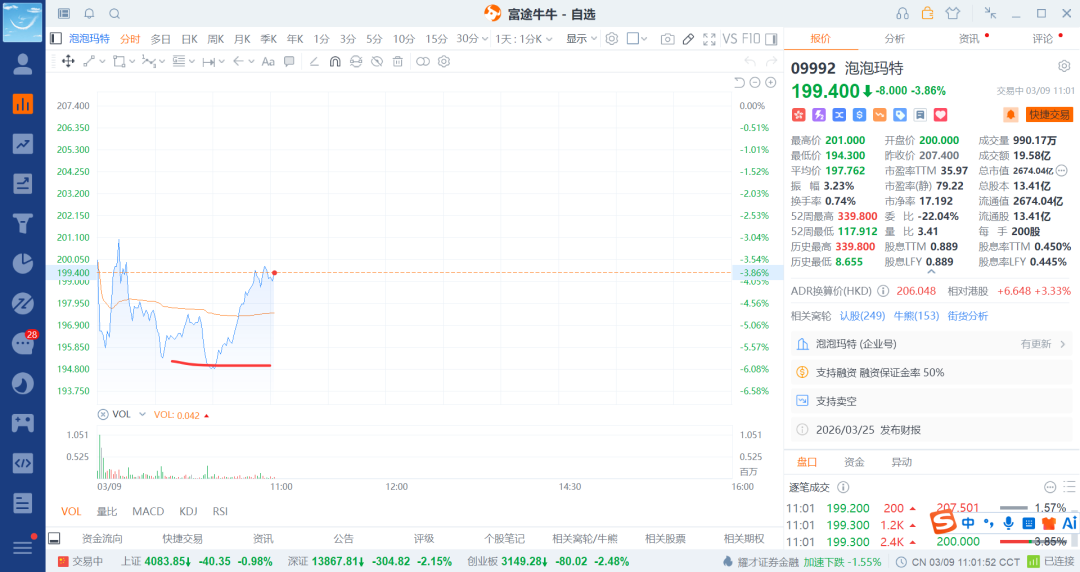The image size is (1080, 572).
Task: Enable the magnet snap drawing tool
Action: 335,61
